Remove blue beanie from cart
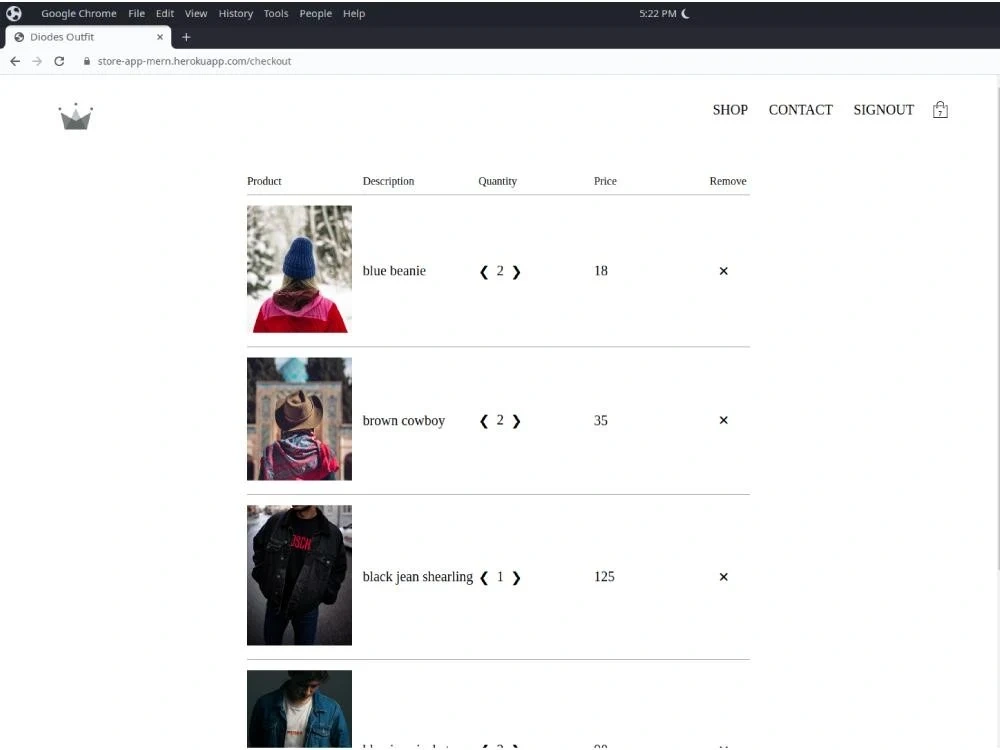 coord(723,271)
